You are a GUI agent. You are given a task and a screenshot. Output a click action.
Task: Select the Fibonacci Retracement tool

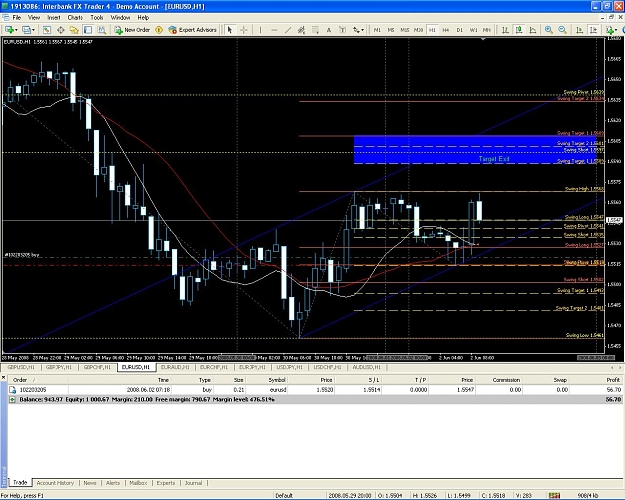click(x=315, y=30)
